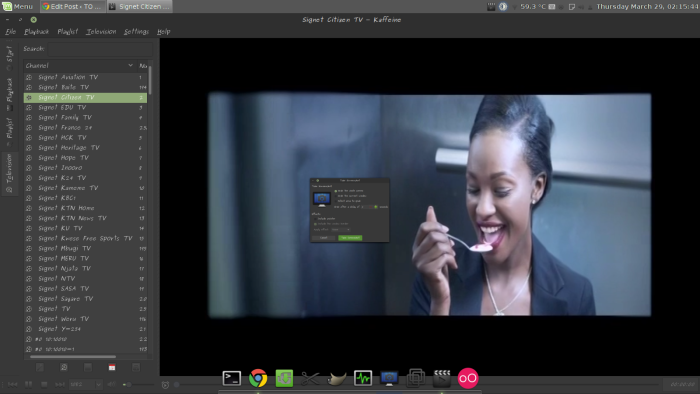Switch to the Start sidebar tab
Image resolution: width=700 pixels, height=394 pixels.
click(9, 58)
